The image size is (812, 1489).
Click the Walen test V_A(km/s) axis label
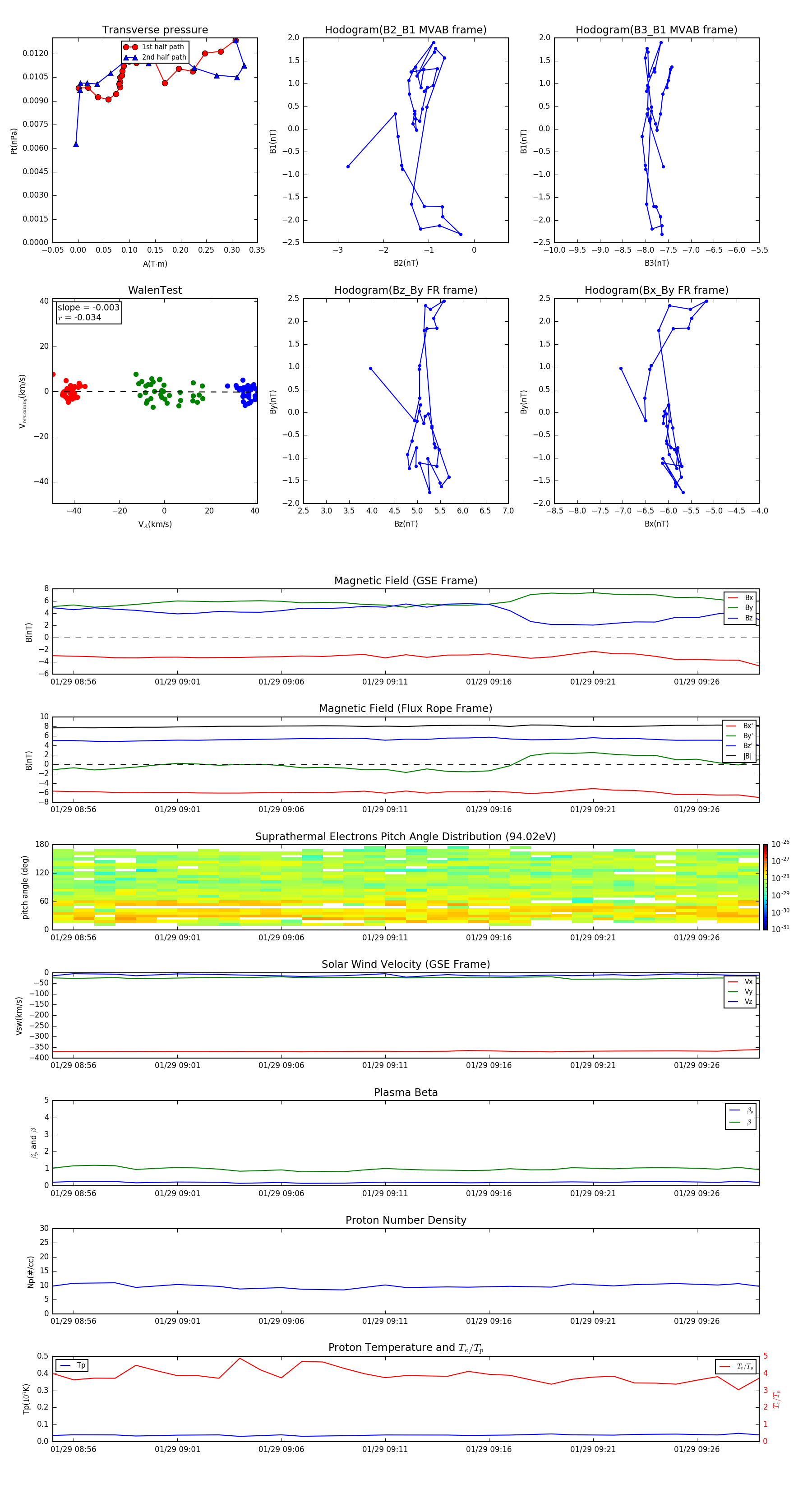[x=155, y=524]
